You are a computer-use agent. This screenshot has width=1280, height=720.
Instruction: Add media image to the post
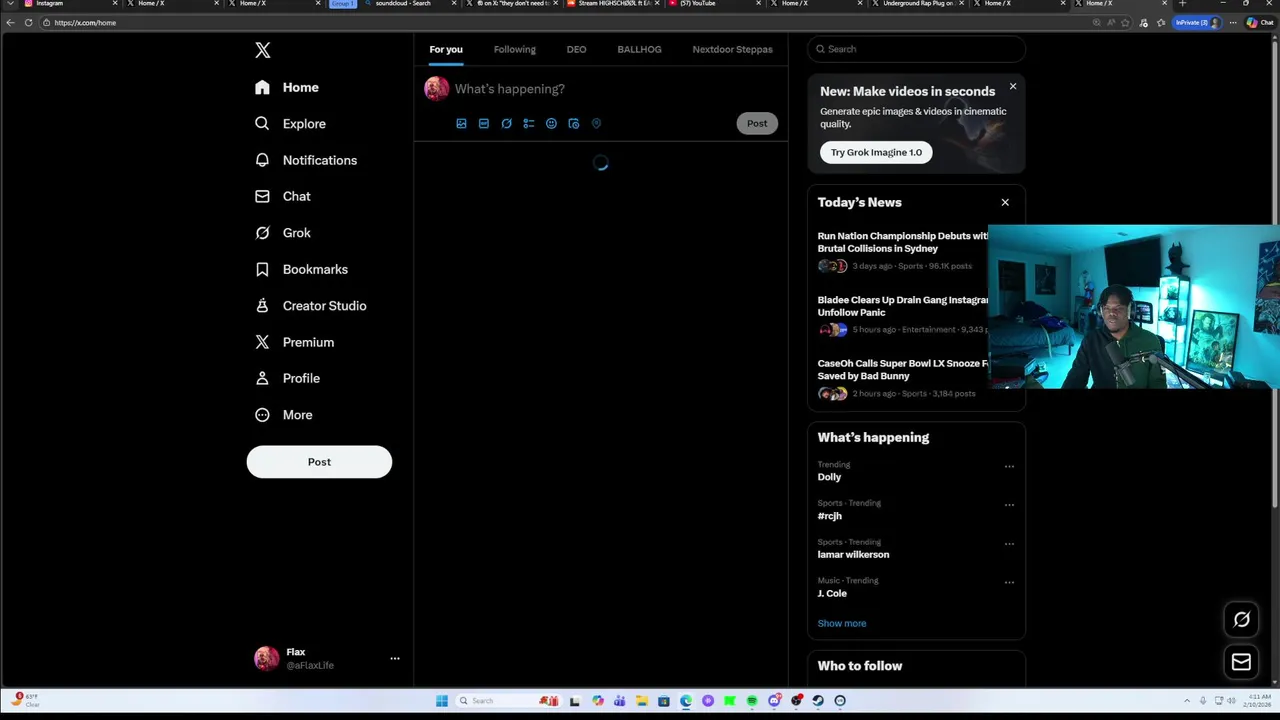click(461, 124)
